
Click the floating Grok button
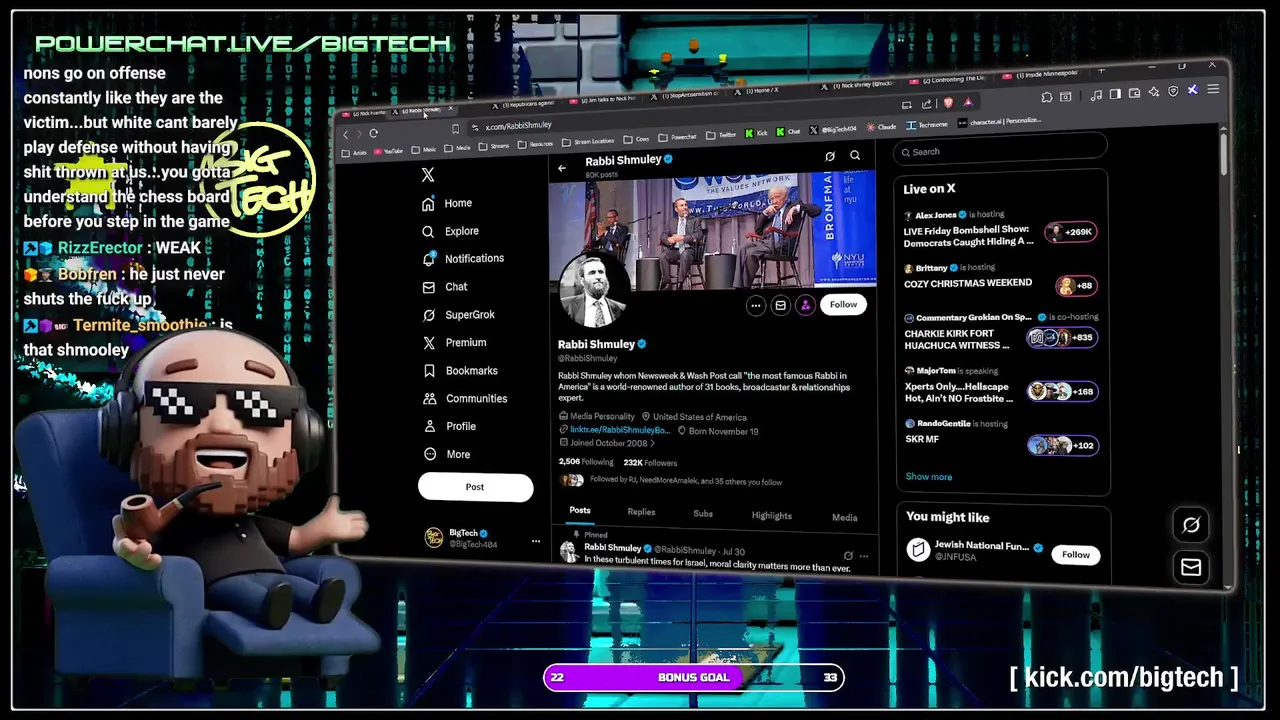(1191, 525)
